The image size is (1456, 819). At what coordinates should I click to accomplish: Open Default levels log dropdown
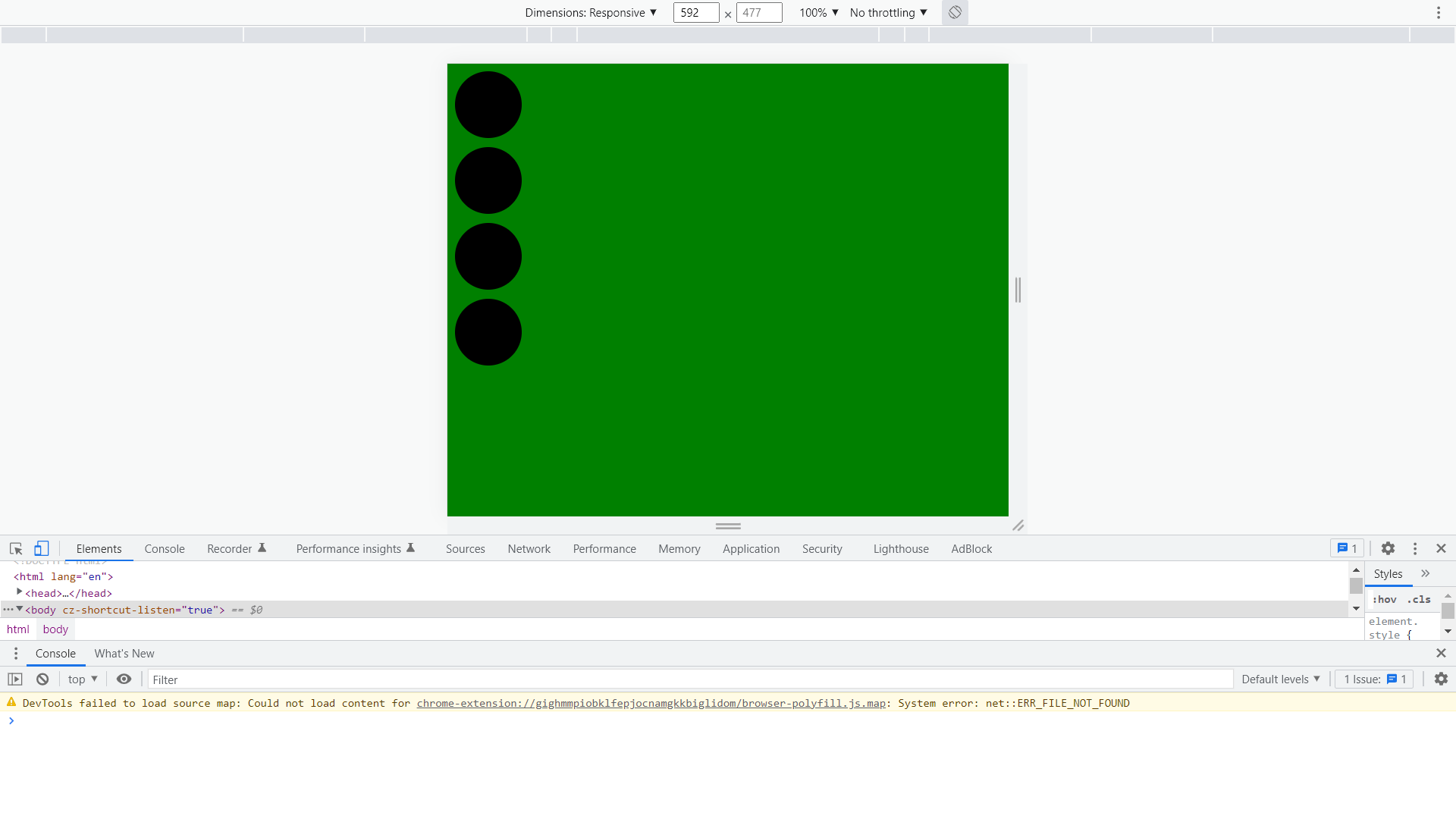(1281, 679)
